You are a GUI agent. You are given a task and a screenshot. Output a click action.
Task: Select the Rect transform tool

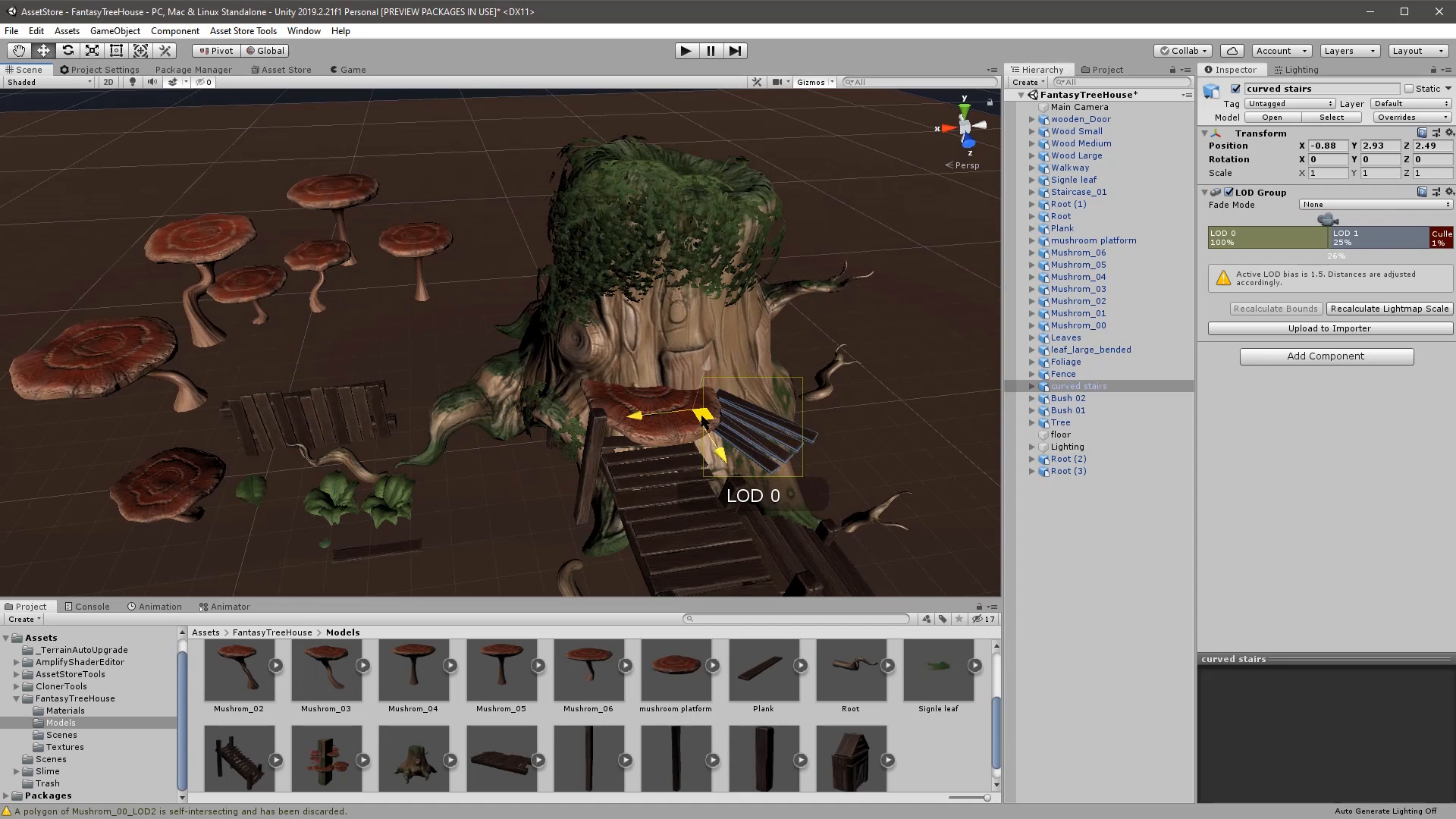pos(116,51)
